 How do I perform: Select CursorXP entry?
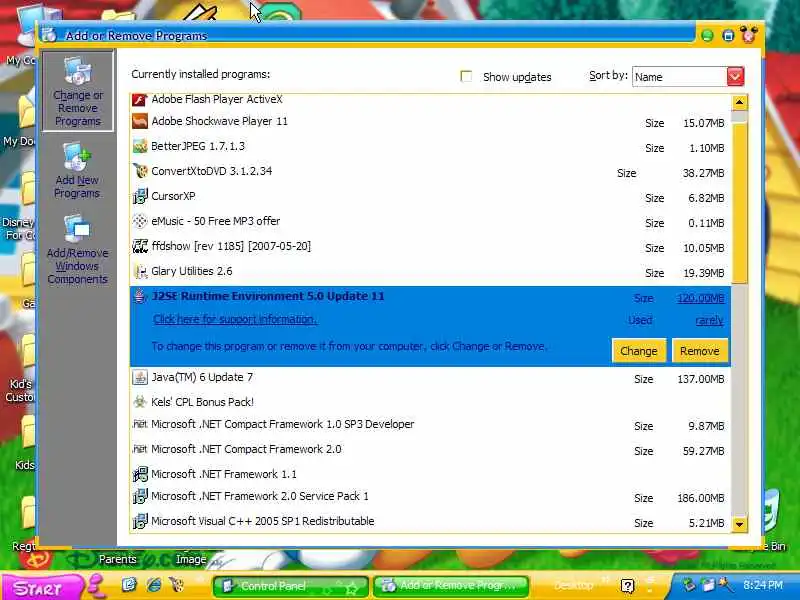(431, 196)
